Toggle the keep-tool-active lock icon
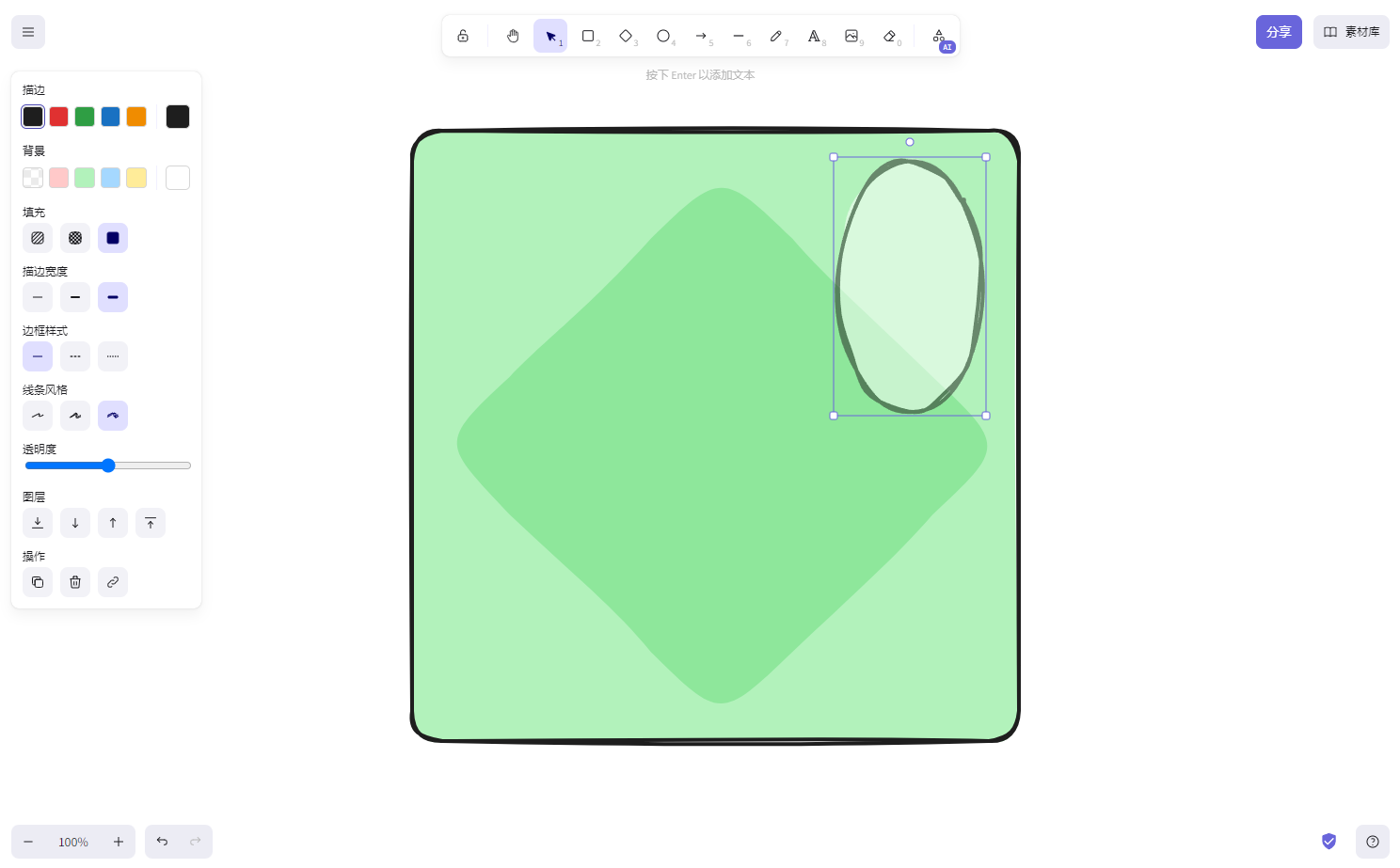This screenshot has width=1400, height=868. click(463, 36)
